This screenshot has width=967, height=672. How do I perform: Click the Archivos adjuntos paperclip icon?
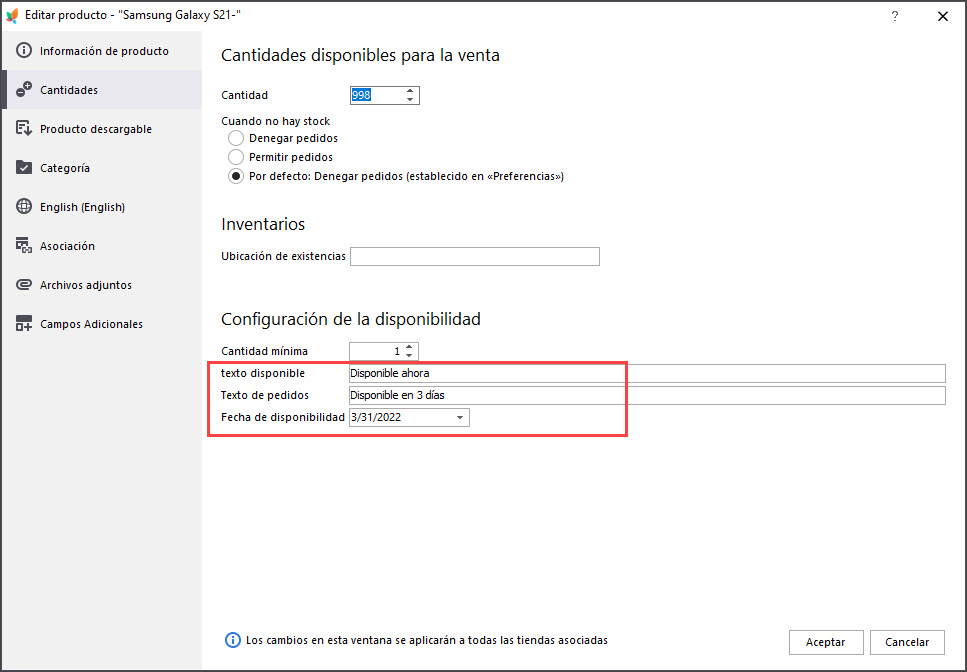click(x=23, y=284)
